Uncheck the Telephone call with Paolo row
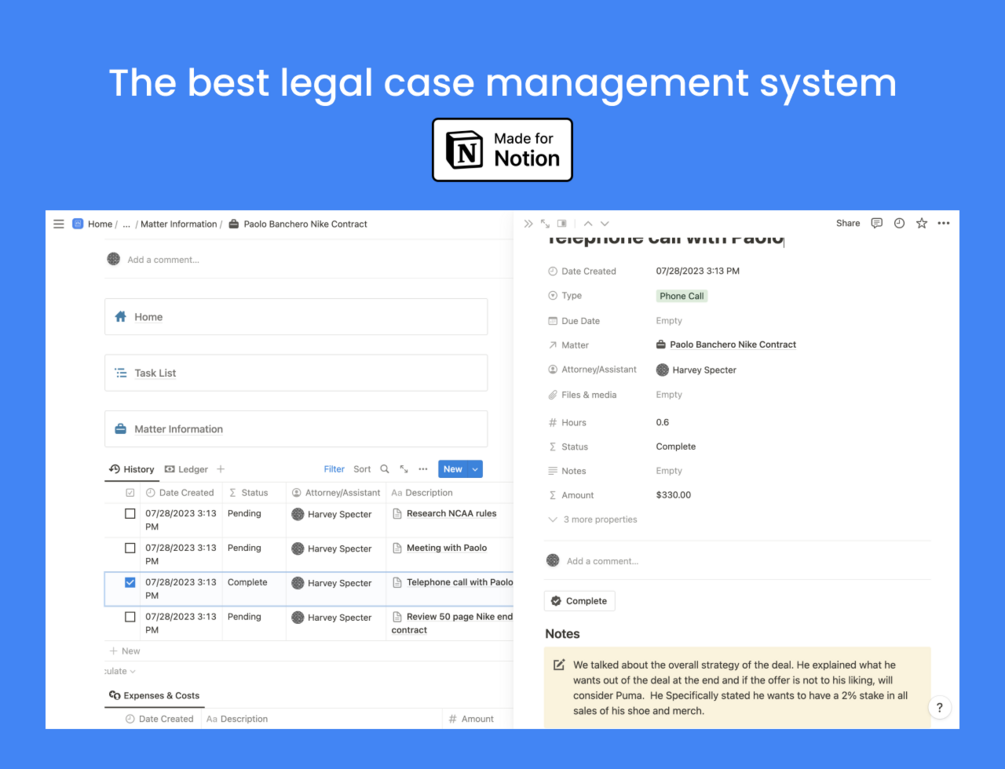The width and height of the screenshot is (1005, 769). [130, 583]
